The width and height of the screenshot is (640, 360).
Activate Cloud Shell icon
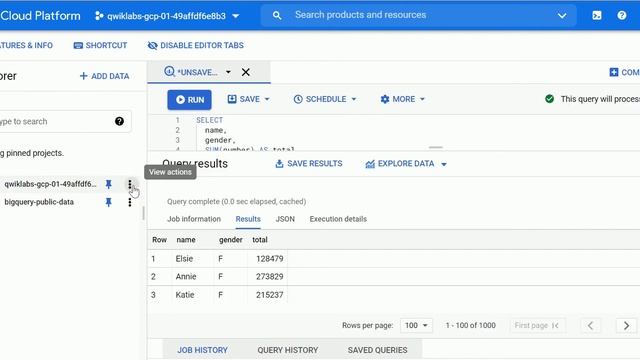pos(597,16)
